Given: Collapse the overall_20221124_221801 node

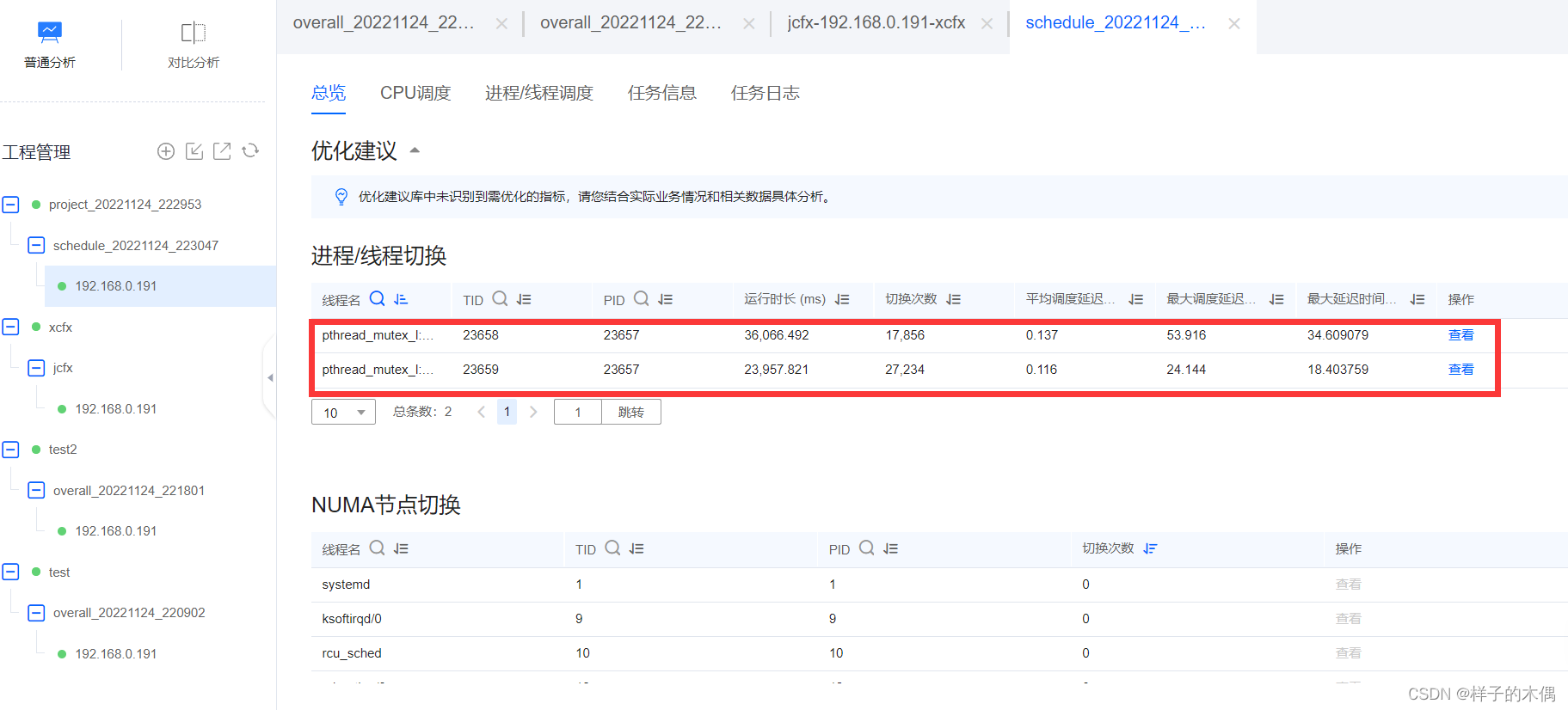Looking at the screenshot, I should 36,490.
